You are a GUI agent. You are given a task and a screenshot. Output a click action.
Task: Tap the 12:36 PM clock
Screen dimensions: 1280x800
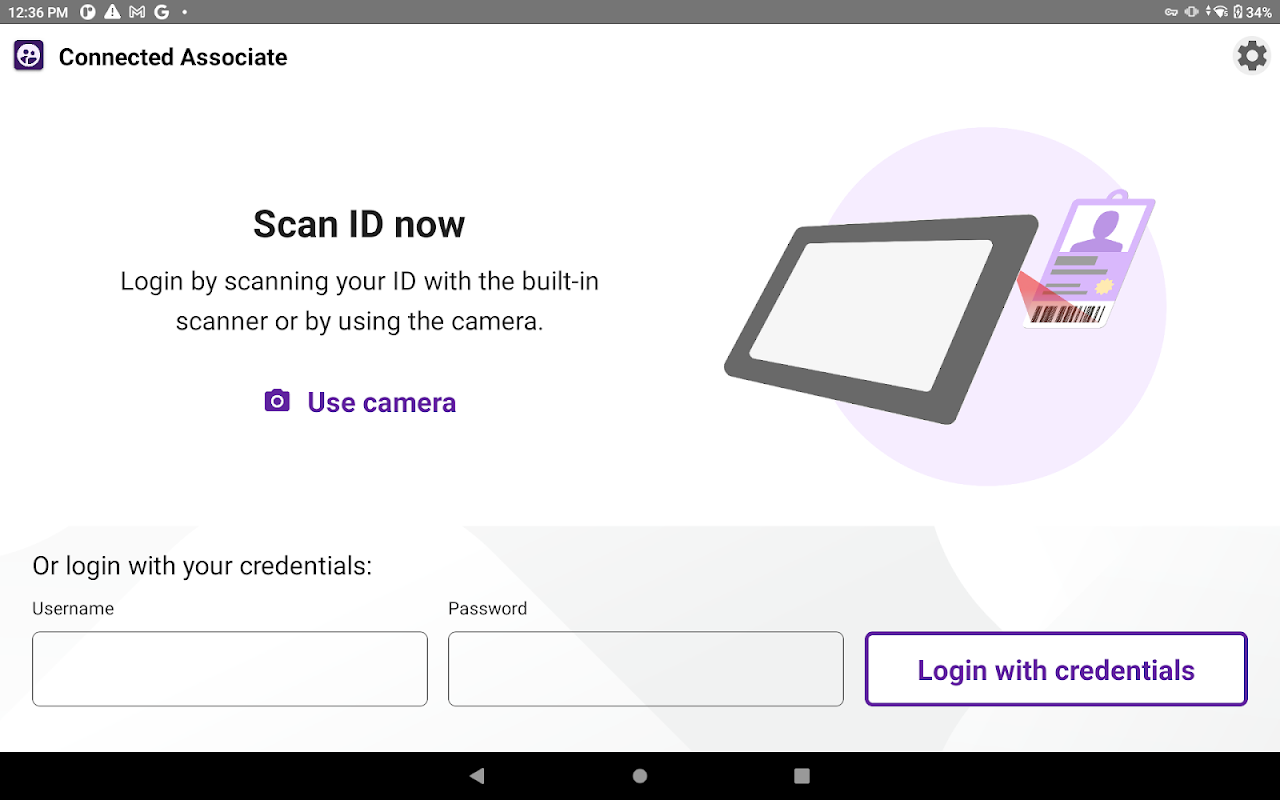[38, 12]
